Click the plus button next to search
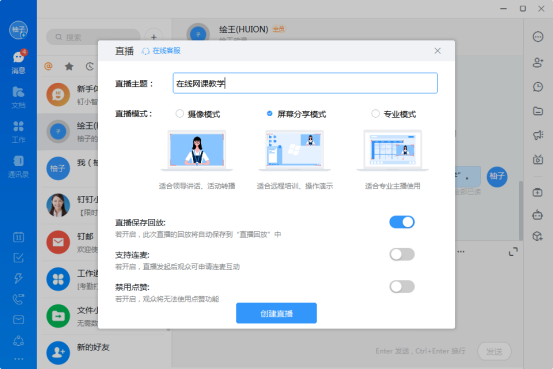Viewport: 553px width, 369px height. pos(154,37)
